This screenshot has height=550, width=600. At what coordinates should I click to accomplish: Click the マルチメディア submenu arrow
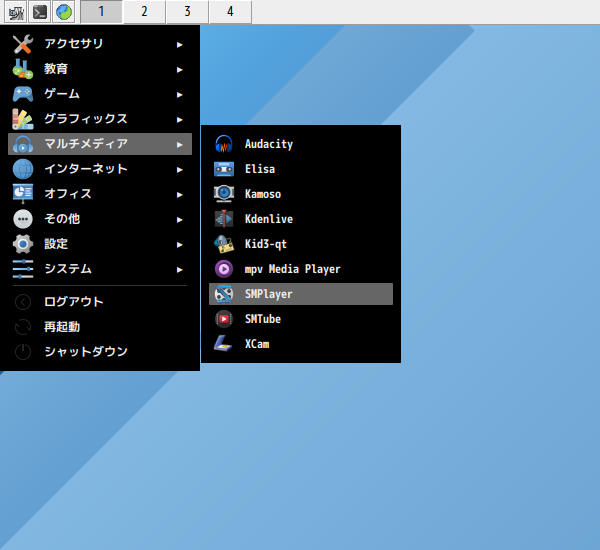click(x=179, y=145)
